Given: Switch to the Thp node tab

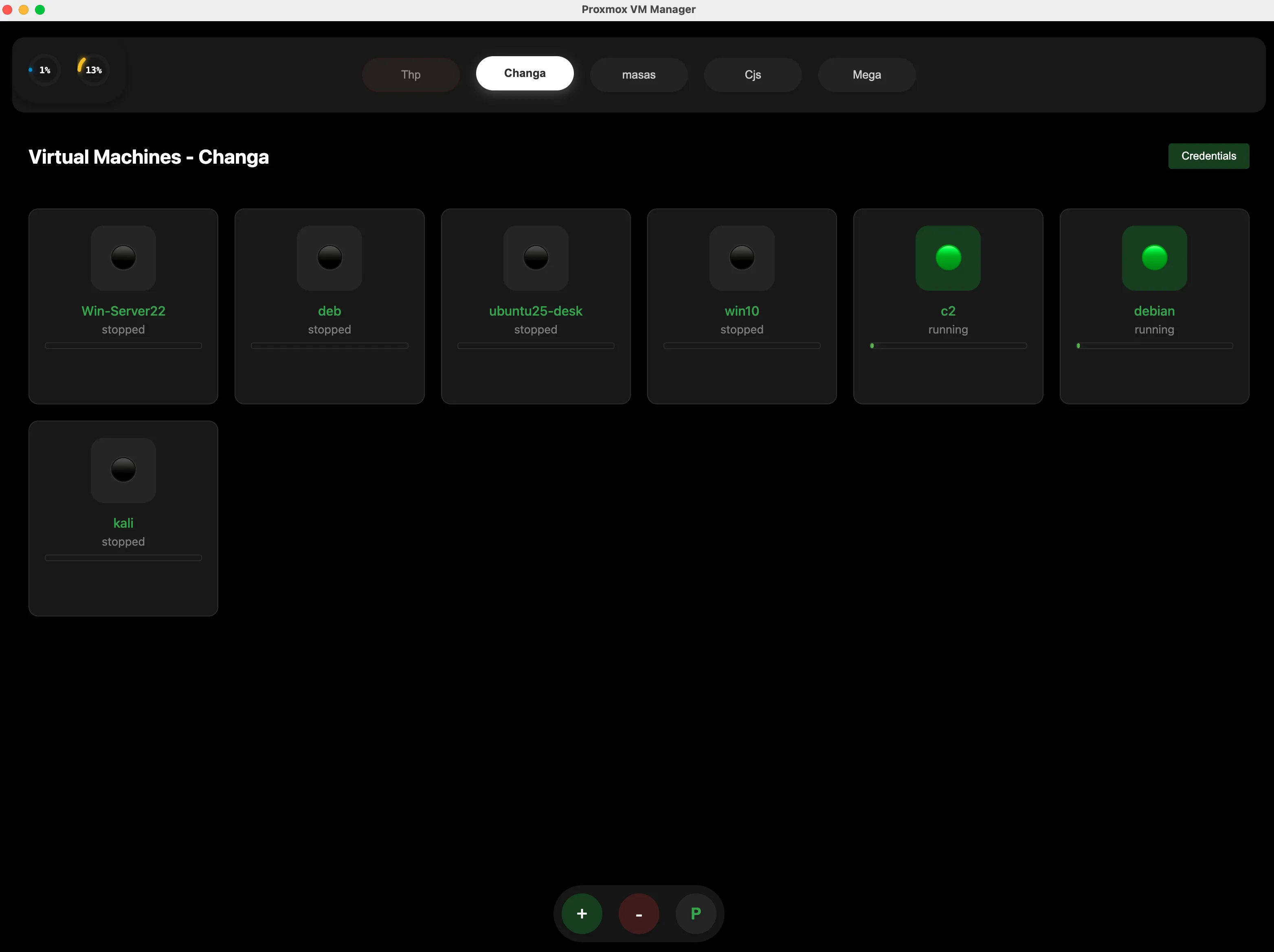Looking at the screenshot, I should coord(411,75).
